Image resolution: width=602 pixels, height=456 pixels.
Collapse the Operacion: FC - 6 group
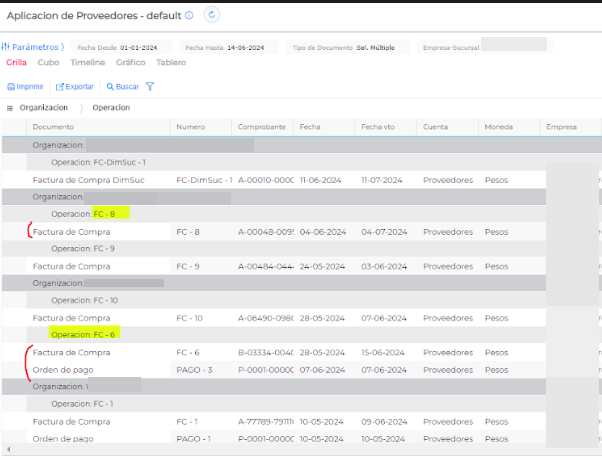coord(286,335)
